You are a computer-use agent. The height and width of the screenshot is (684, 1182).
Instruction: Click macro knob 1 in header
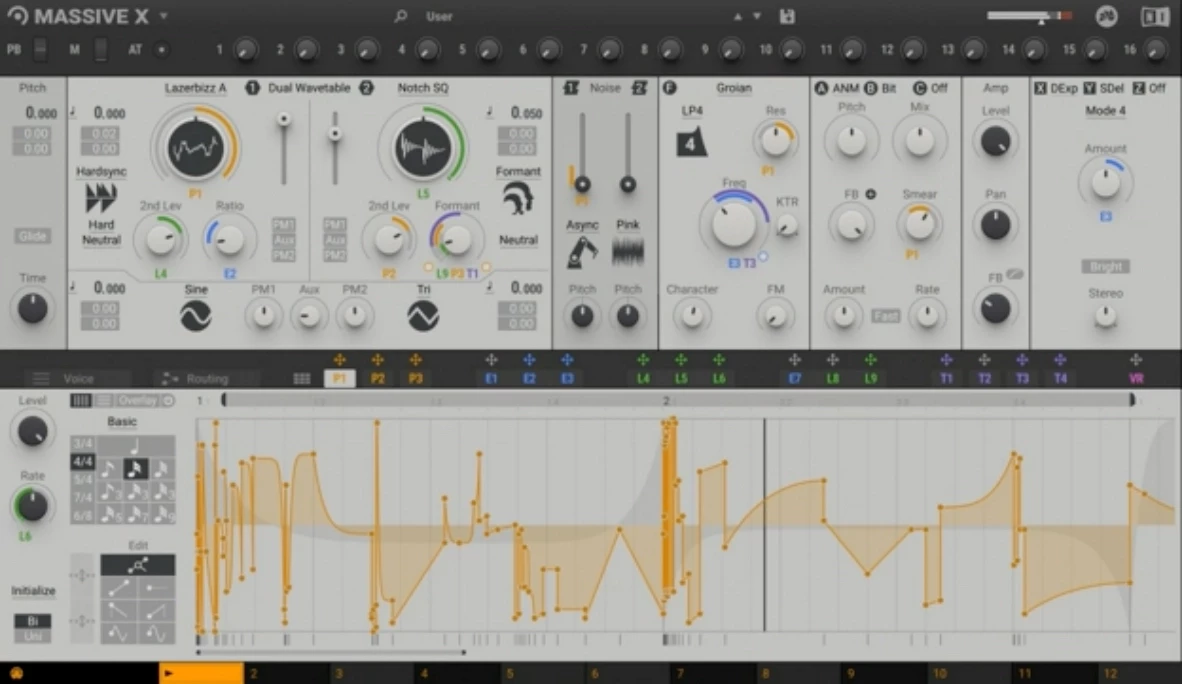(x=245, y=50)
